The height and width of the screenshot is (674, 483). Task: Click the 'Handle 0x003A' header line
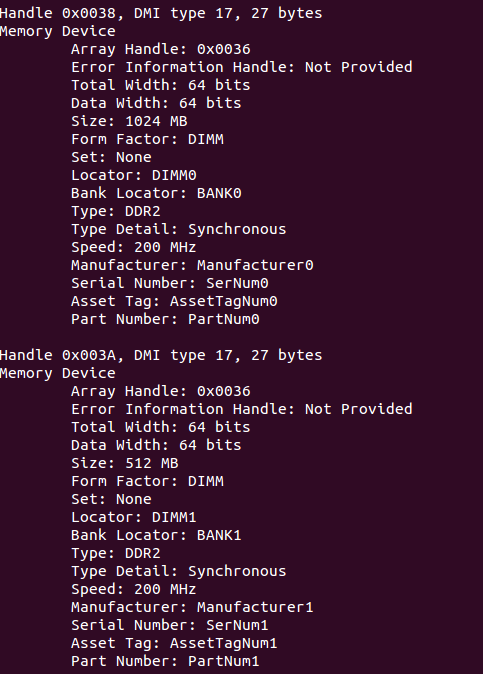[161, 355]
